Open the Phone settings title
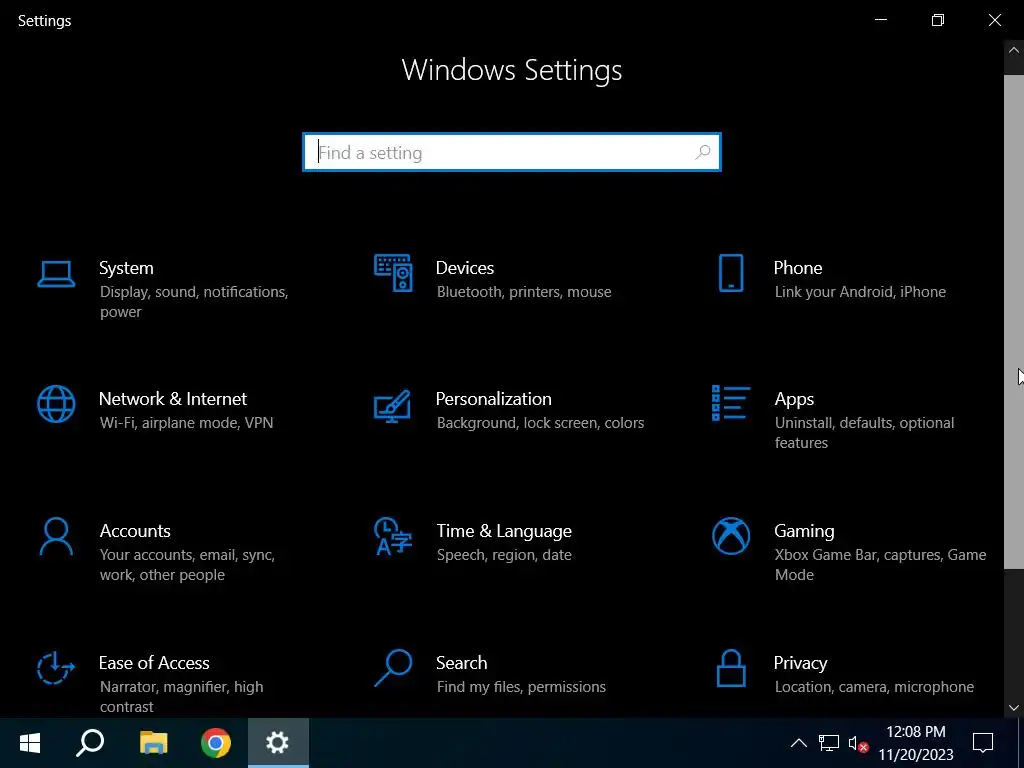The height and width of the screenshot is (768, 1024). (x=797, y=268)
